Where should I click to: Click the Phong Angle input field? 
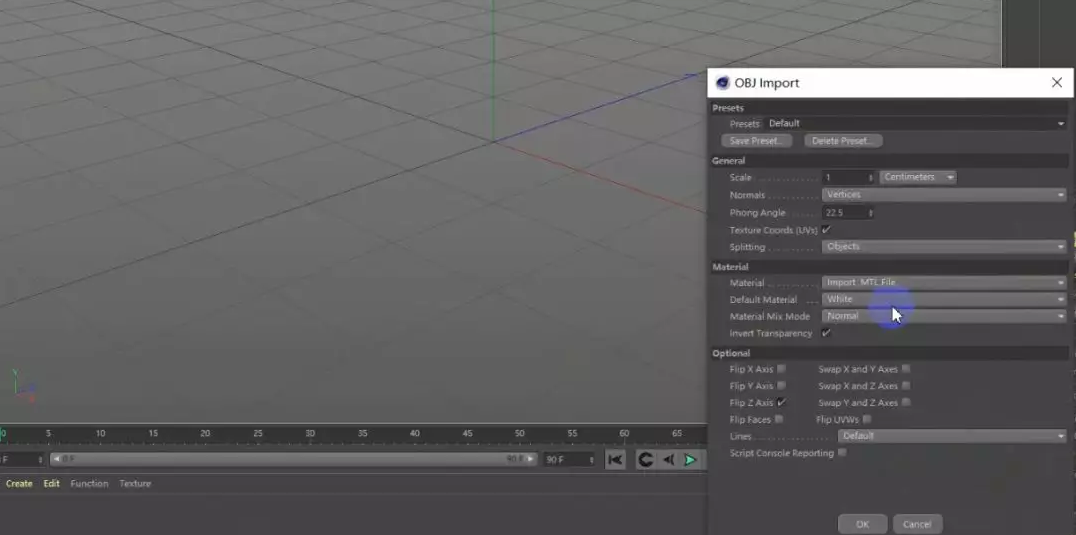coord(845,213)
